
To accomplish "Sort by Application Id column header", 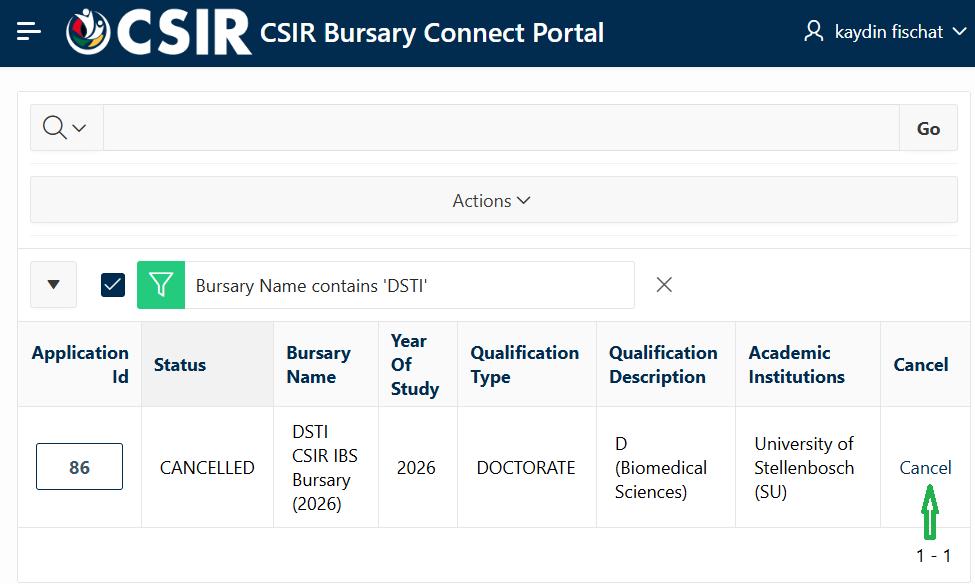I will click(x=80, y=364).
